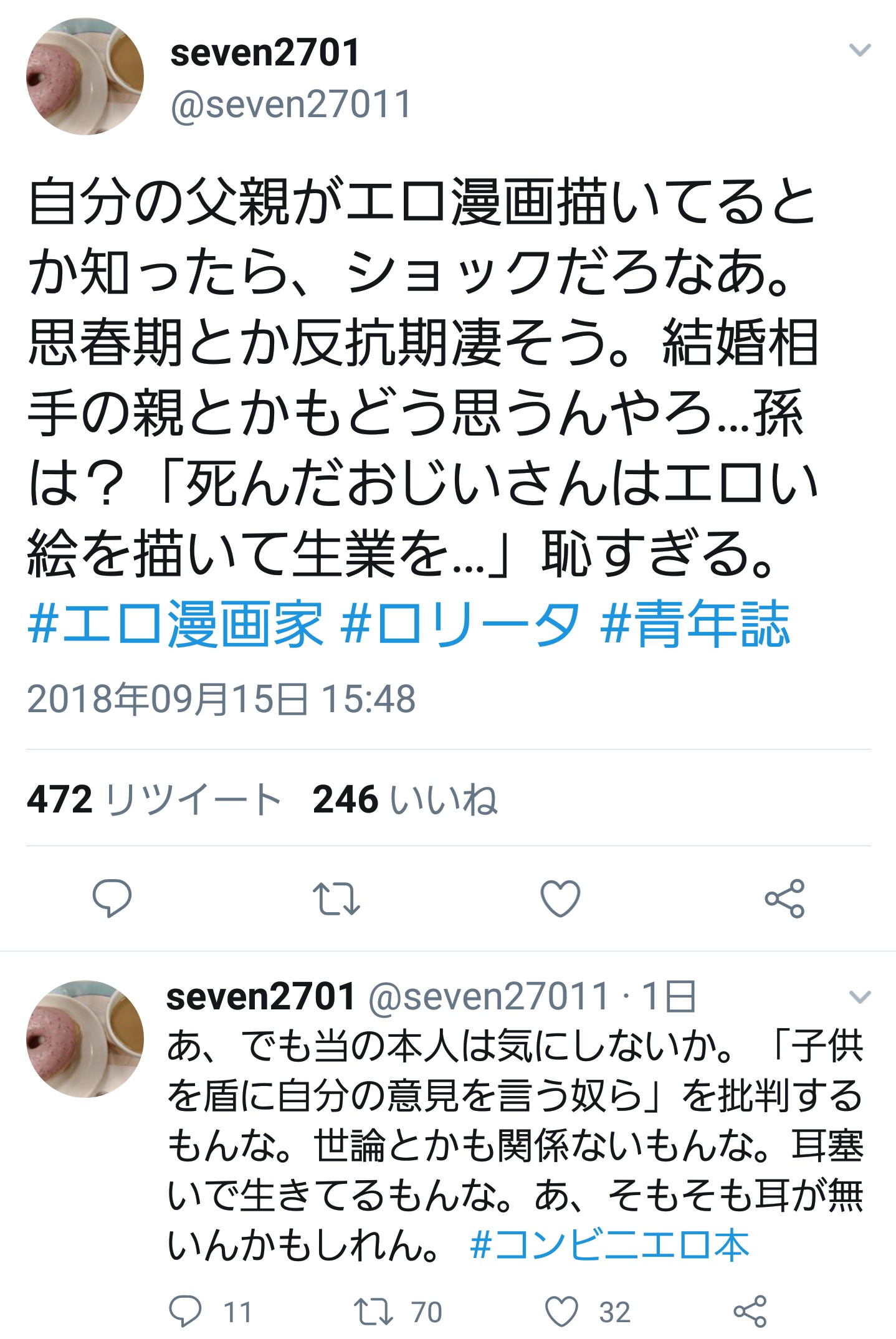Share the second tweet
The width and height of the screenshot is (896, 1339).
click(x=750, y=1312)
